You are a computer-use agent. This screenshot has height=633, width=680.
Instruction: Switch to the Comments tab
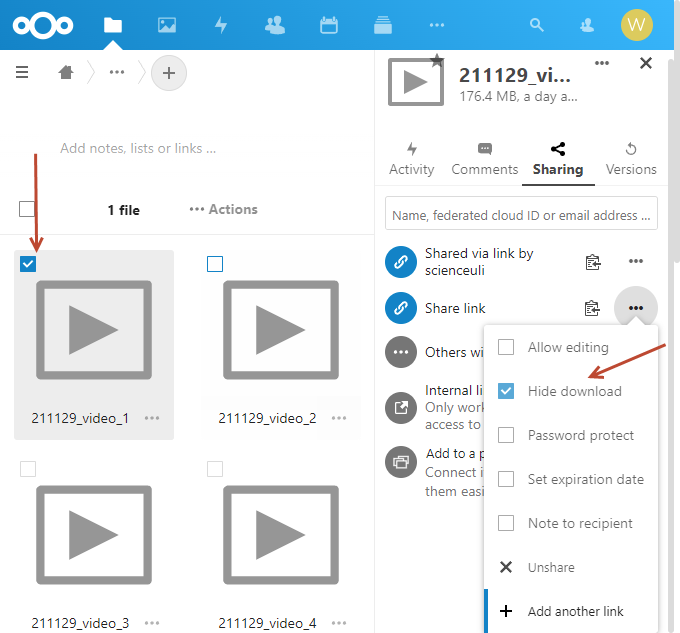click(485, 159)
